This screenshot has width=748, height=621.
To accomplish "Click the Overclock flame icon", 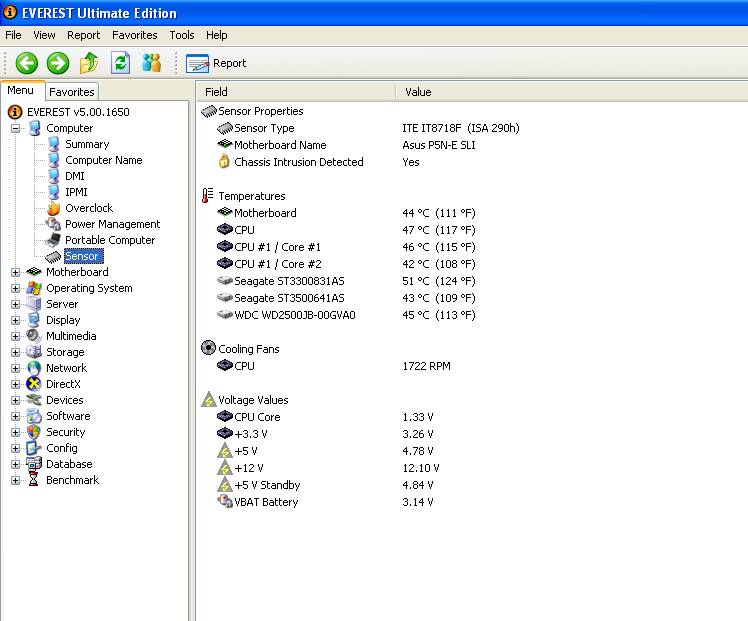I will point(53,208).
